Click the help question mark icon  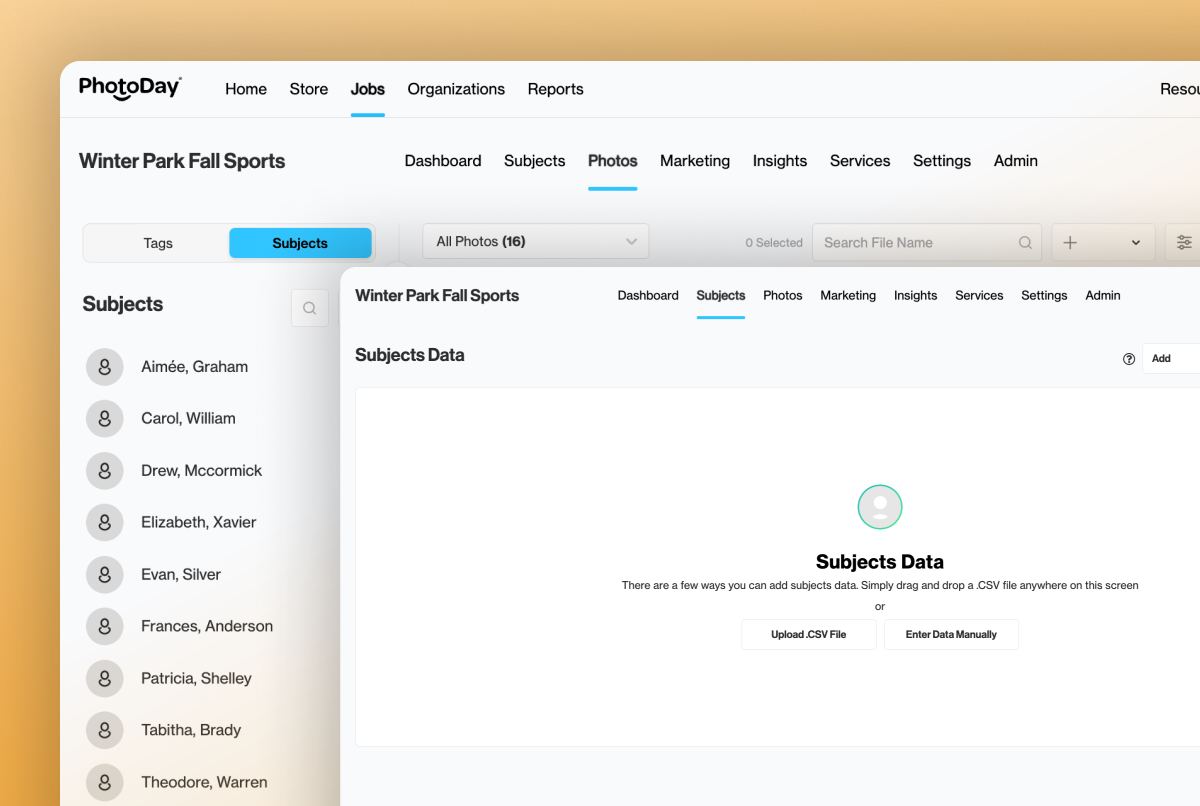click(1129, 359)
